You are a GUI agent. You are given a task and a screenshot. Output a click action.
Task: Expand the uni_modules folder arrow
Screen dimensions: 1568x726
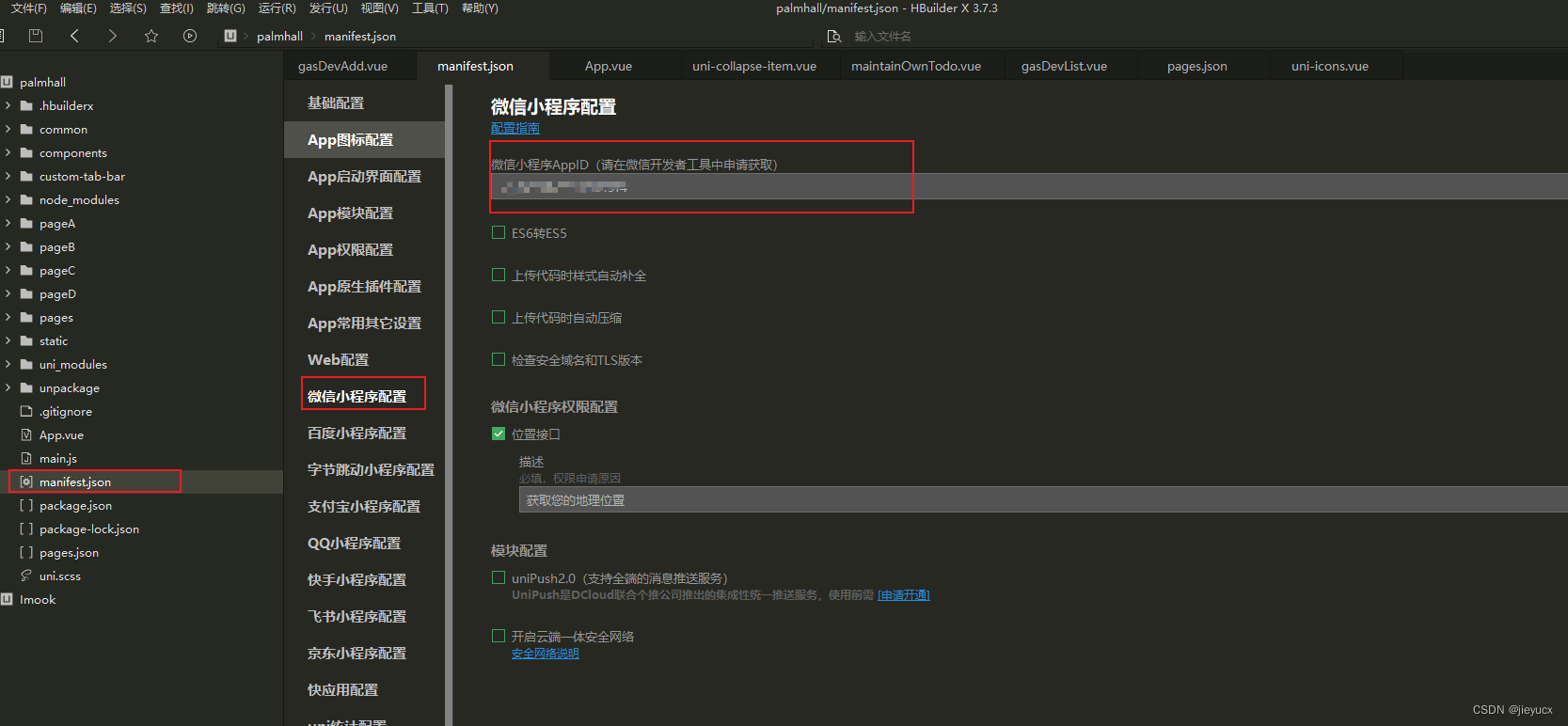pos(8,364)
